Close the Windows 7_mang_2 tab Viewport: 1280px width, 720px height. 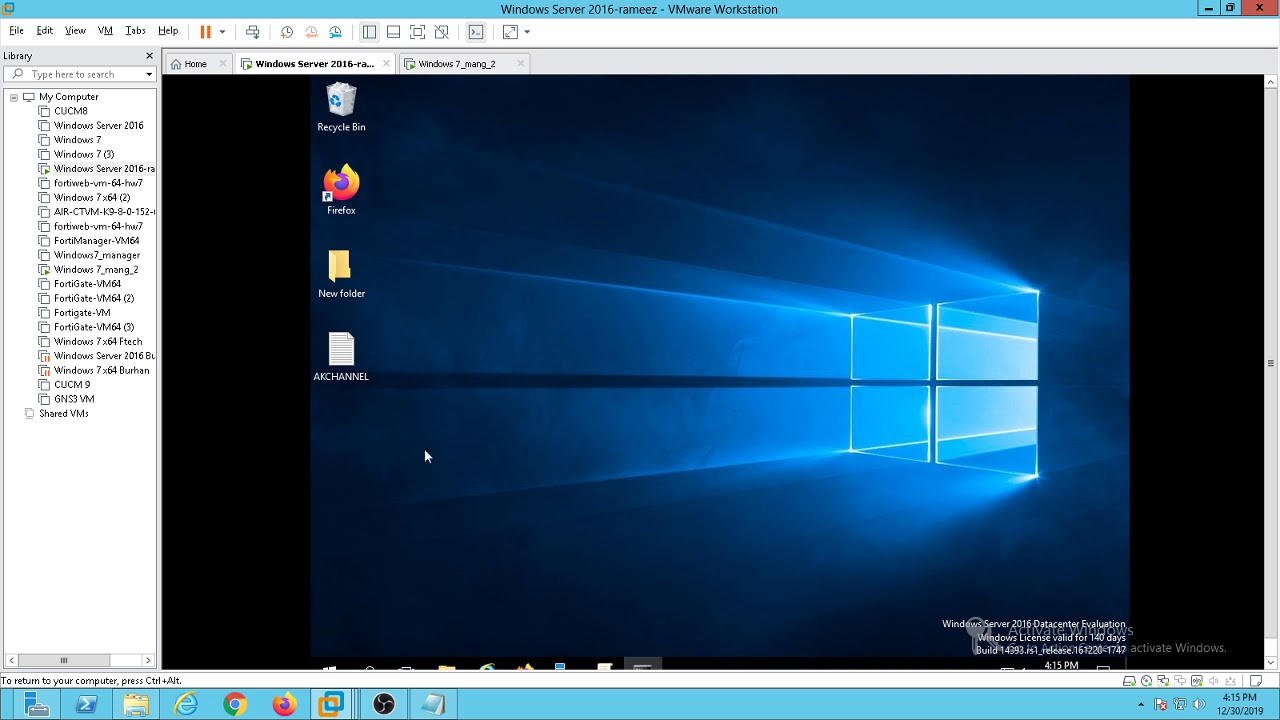520,64
